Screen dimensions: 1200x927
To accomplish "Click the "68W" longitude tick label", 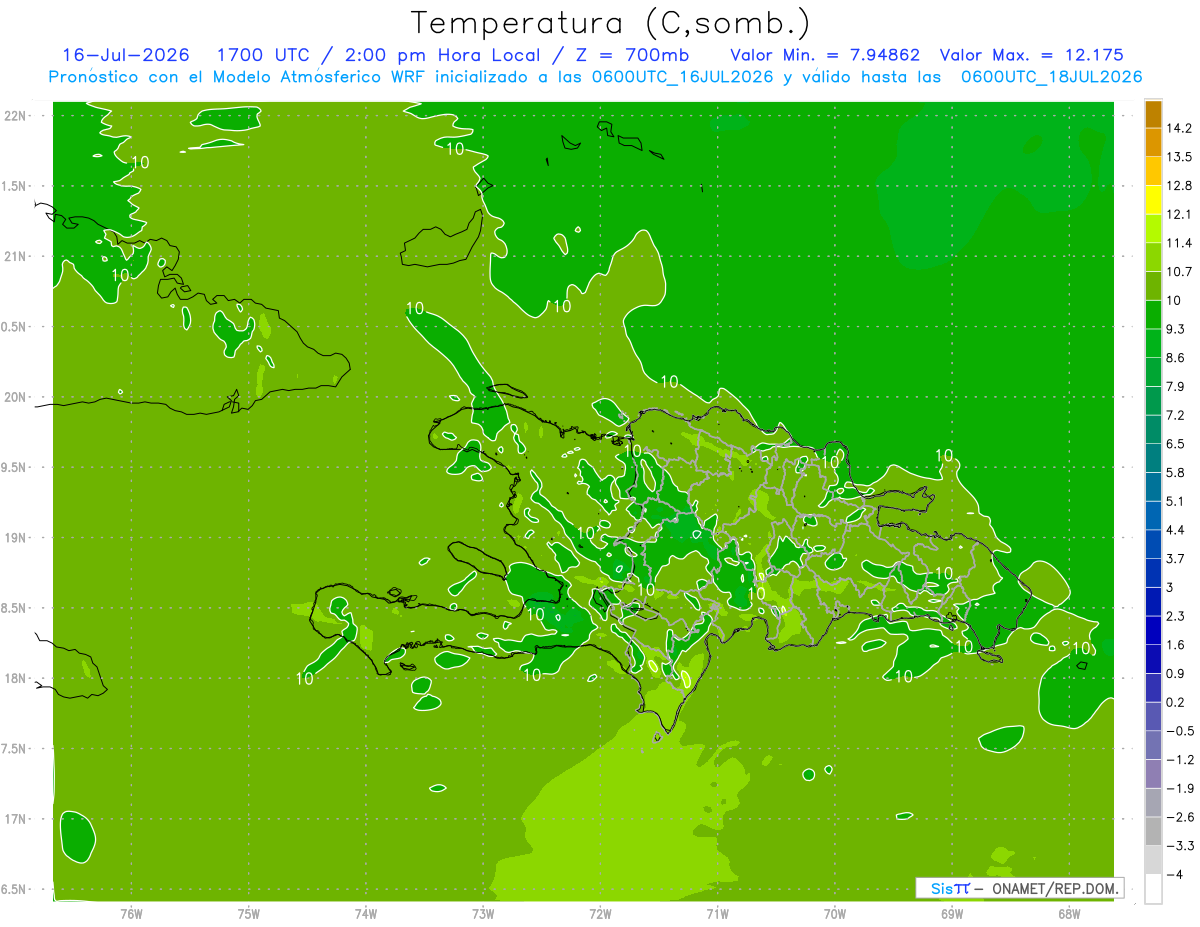I will click(x=1069, y=914).
